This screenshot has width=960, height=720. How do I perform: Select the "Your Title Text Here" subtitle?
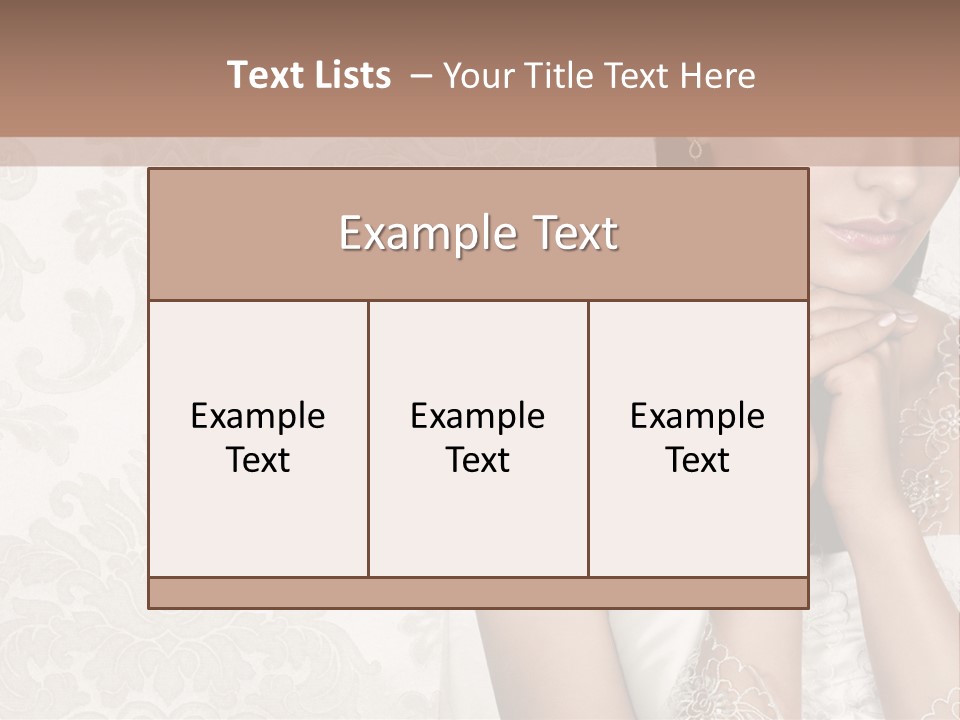[598, 75]
